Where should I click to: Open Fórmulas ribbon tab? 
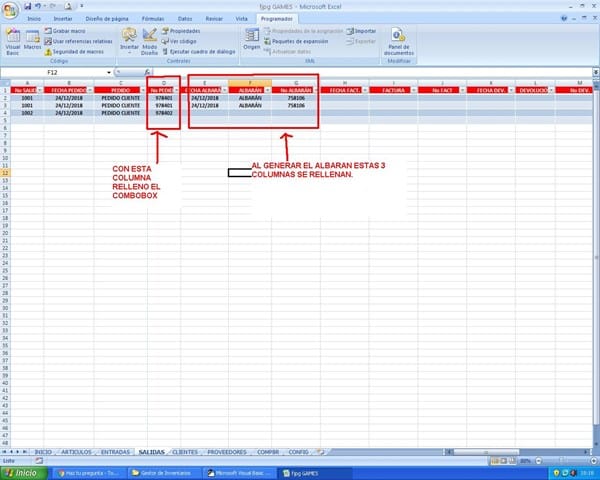click(153, 19)
